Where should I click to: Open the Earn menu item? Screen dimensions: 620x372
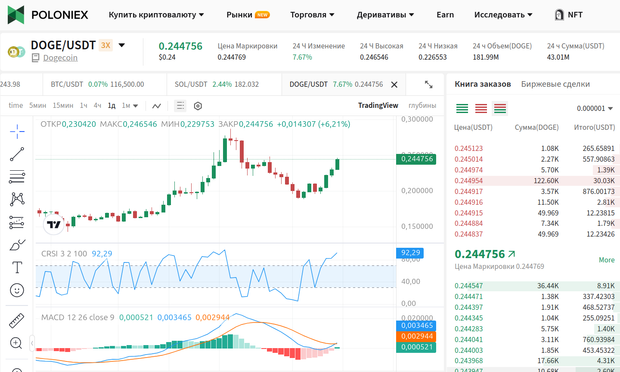coord(445,15)
